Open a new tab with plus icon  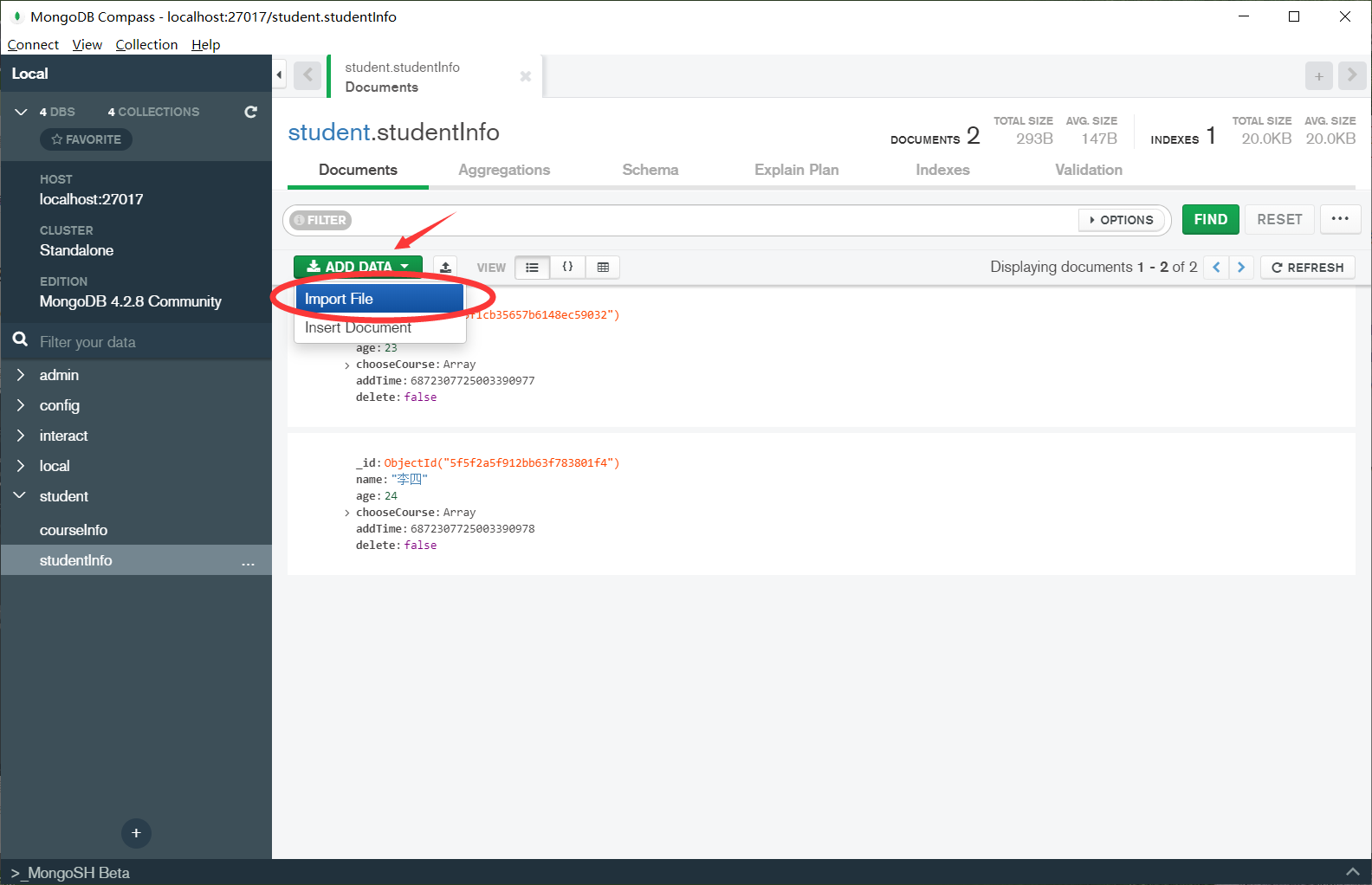[x=1319, y=76]
